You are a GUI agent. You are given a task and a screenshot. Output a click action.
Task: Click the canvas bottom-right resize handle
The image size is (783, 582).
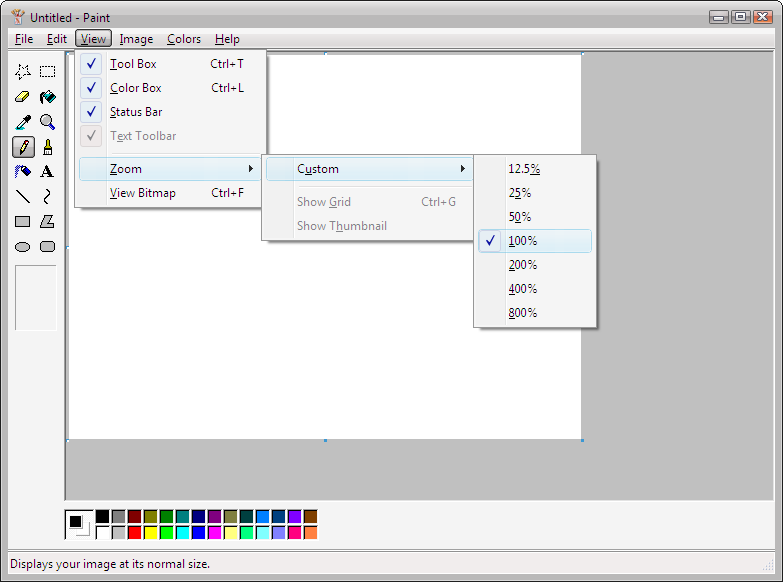pyautogui.click(x=582, y=440)
